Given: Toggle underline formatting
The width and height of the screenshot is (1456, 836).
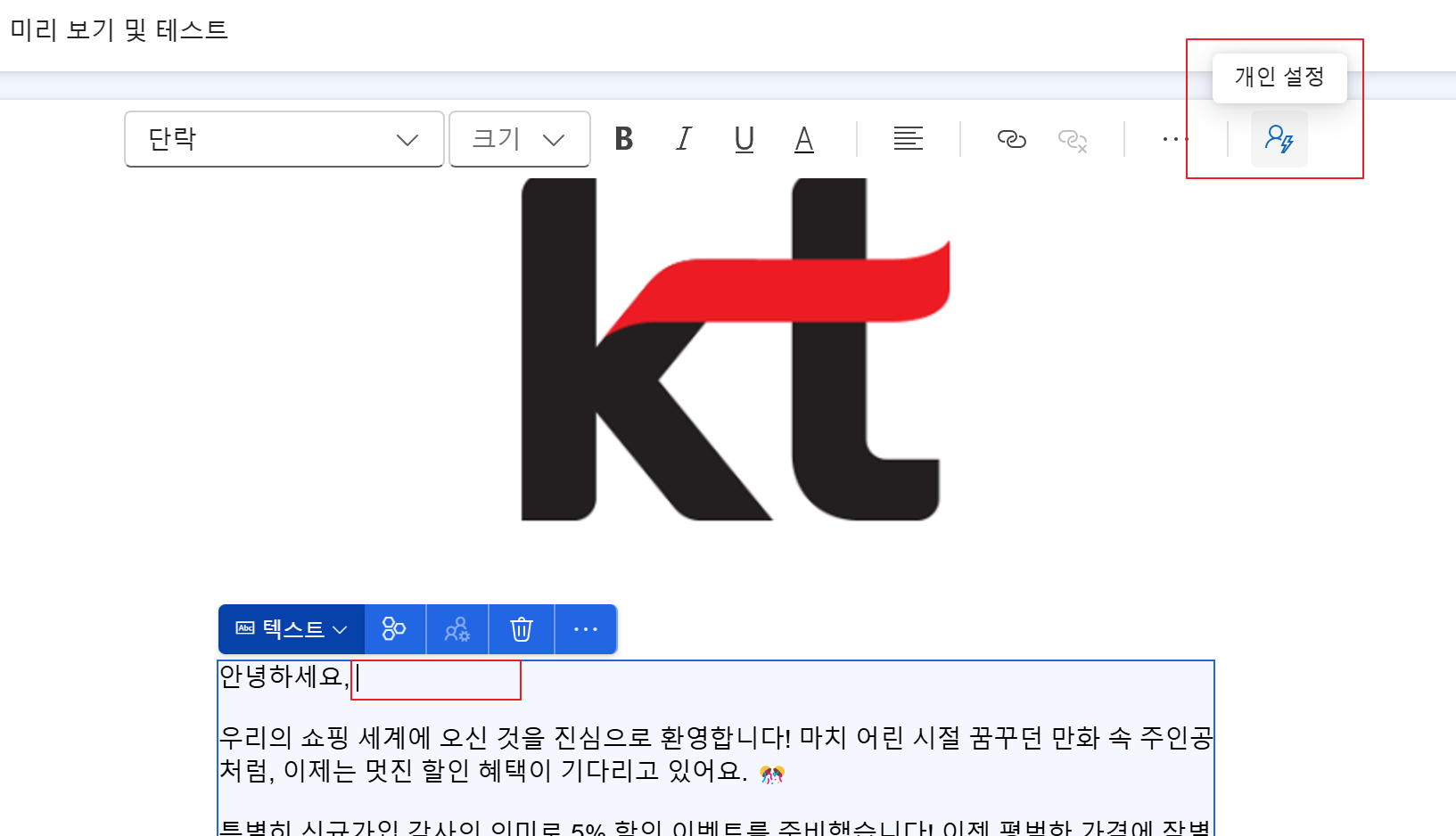Looking at the screenshot, I should pyautogui.click(x=744, y=139).
